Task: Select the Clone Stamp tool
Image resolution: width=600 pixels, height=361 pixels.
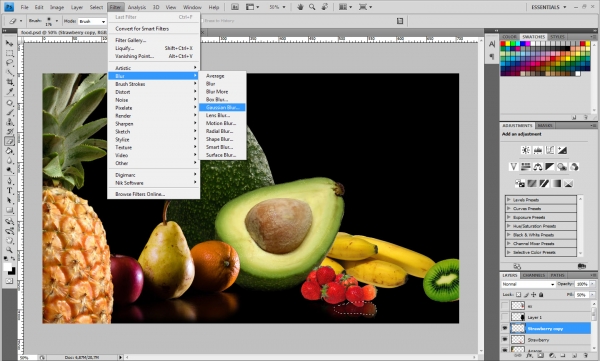Action: [x=9, y=122]
